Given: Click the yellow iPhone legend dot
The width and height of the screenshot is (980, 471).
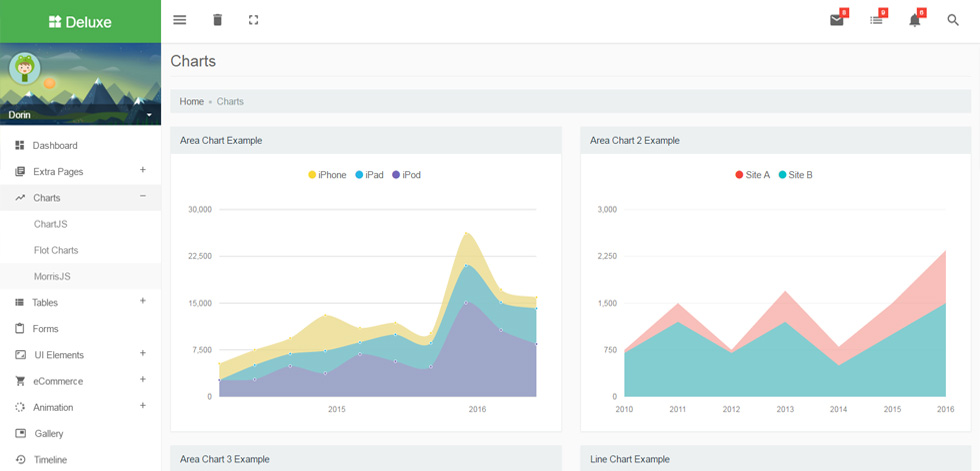Looking at the screenshot, I should point(312,175).
